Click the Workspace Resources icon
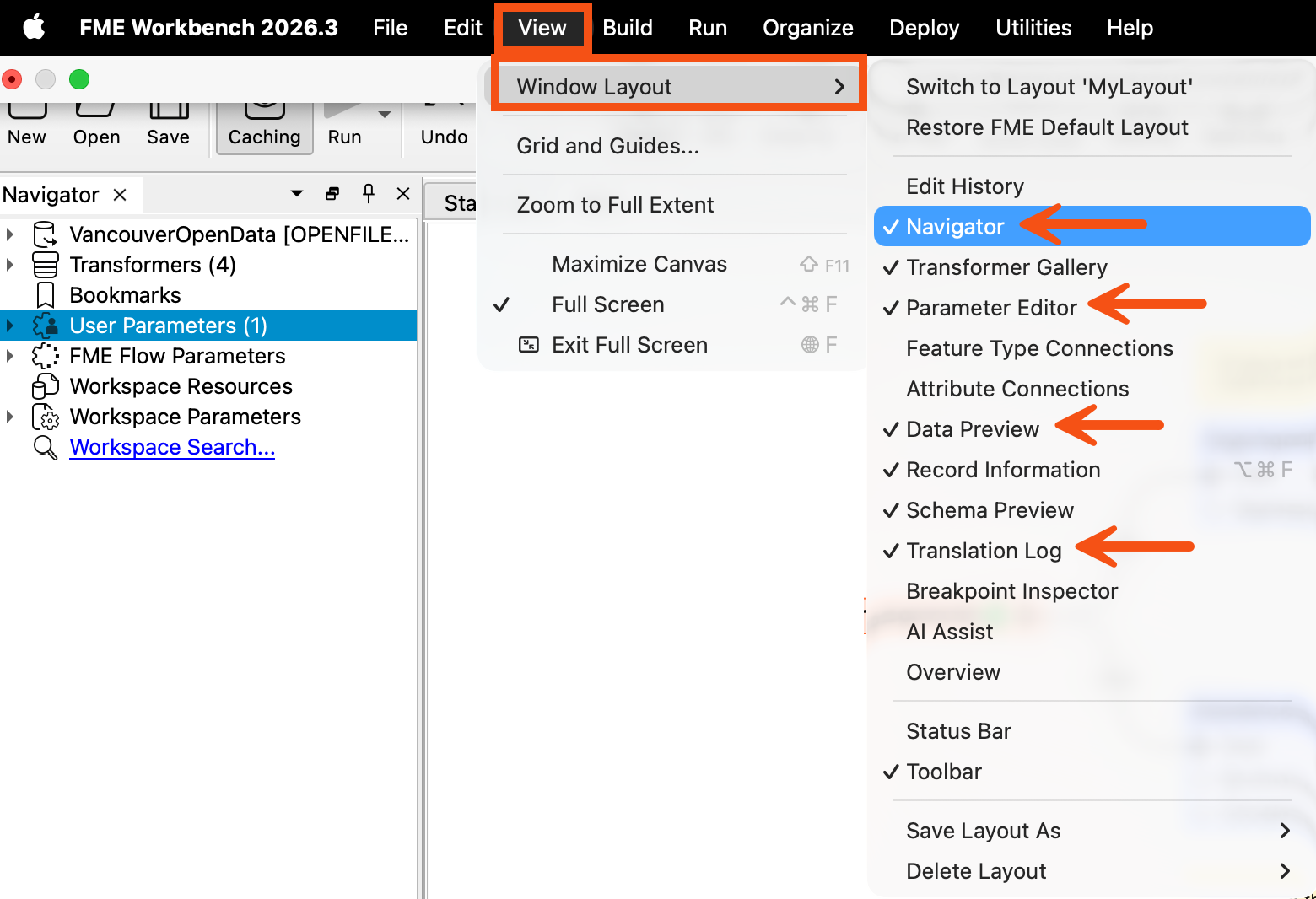This screenshot has width=1316, height=899. 45,386
